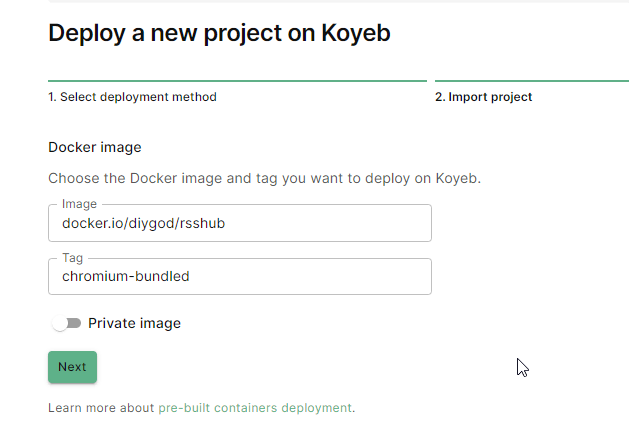Go to step 1 Select deployment method

(x=132, y=97)
